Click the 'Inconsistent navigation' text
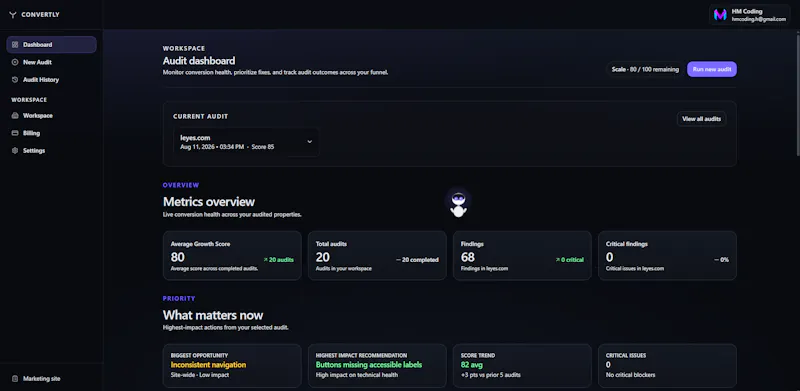800x391 pixels. 208,365
